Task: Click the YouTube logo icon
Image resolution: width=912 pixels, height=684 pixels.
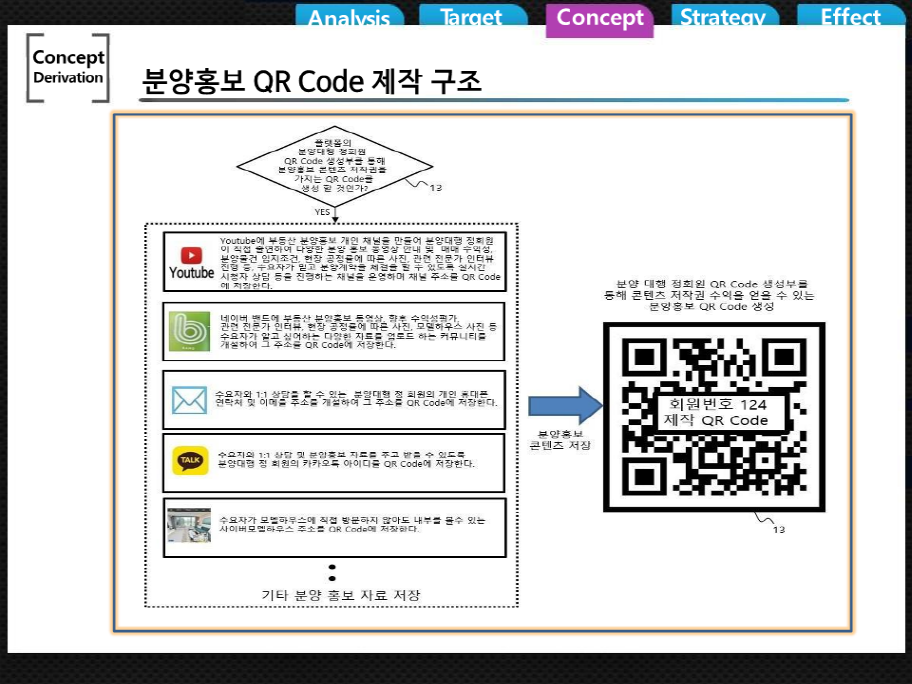Action: tap(191, 263)
